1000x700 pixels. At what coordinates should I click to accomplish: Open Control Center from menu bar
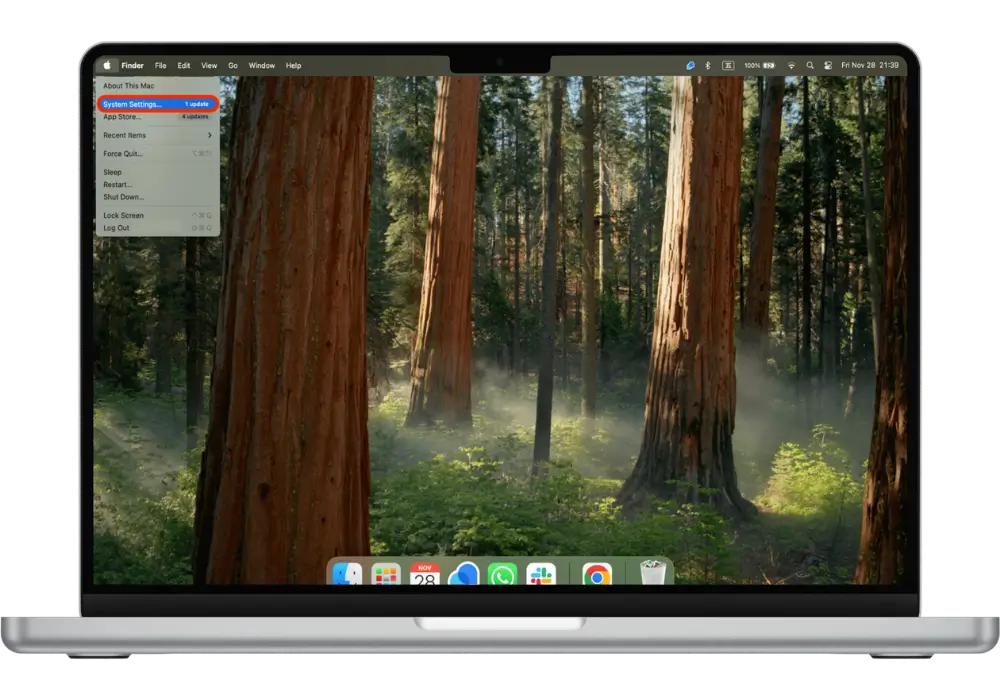click(x=828, y=65)
